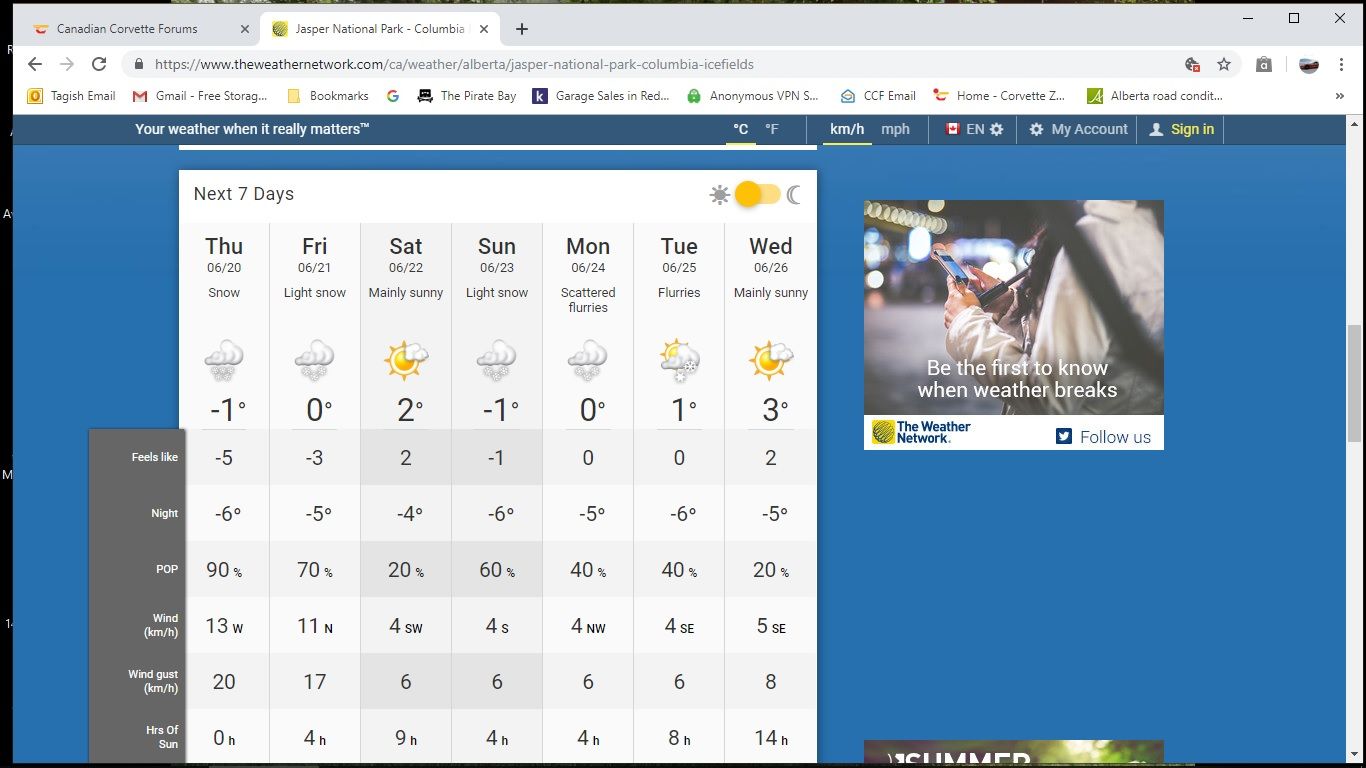1366x768 pixels.
Task: Show hidden bookmarks with the double chevron
Action: (x=1339, y=96)
